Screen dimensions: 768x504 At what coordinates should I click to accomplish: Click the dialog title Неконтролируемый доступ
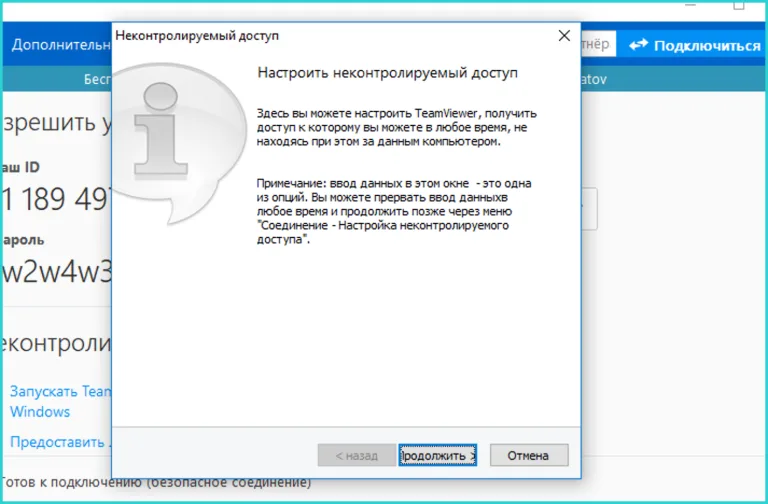click(197, 36)
